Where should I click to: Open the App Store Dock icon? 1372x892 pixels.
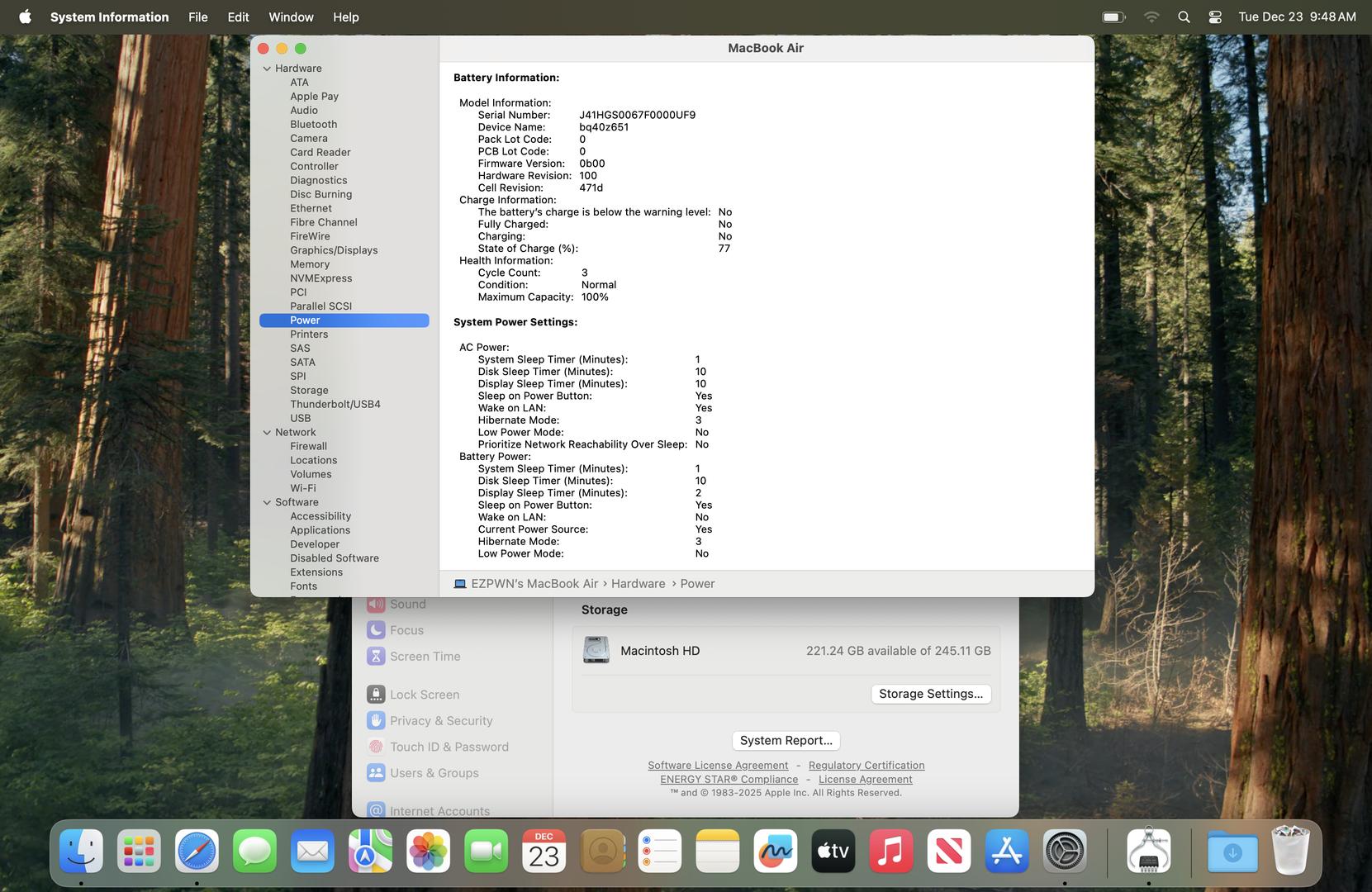tap(1006, 851)
